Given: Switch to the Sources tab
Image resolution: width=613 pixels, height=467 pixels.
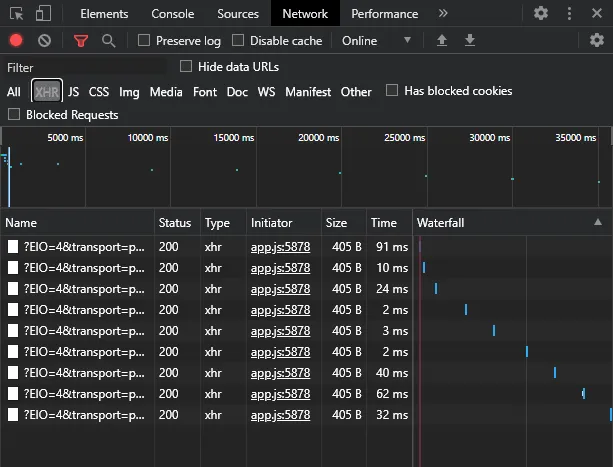Looking at the screenshot, I should (238, 14).
